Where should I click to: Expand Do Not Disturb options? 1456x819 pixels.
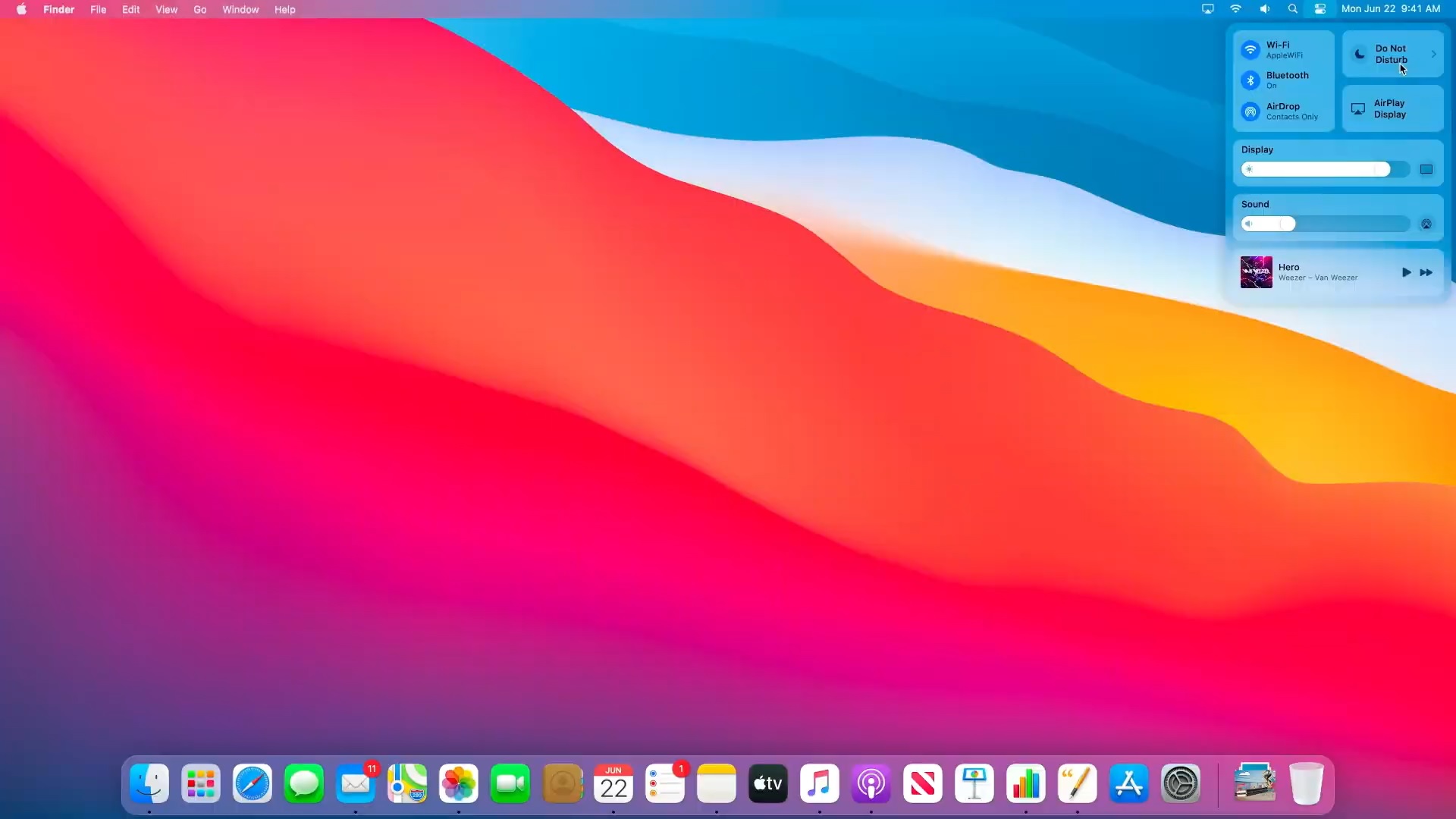coord(1434,53)
